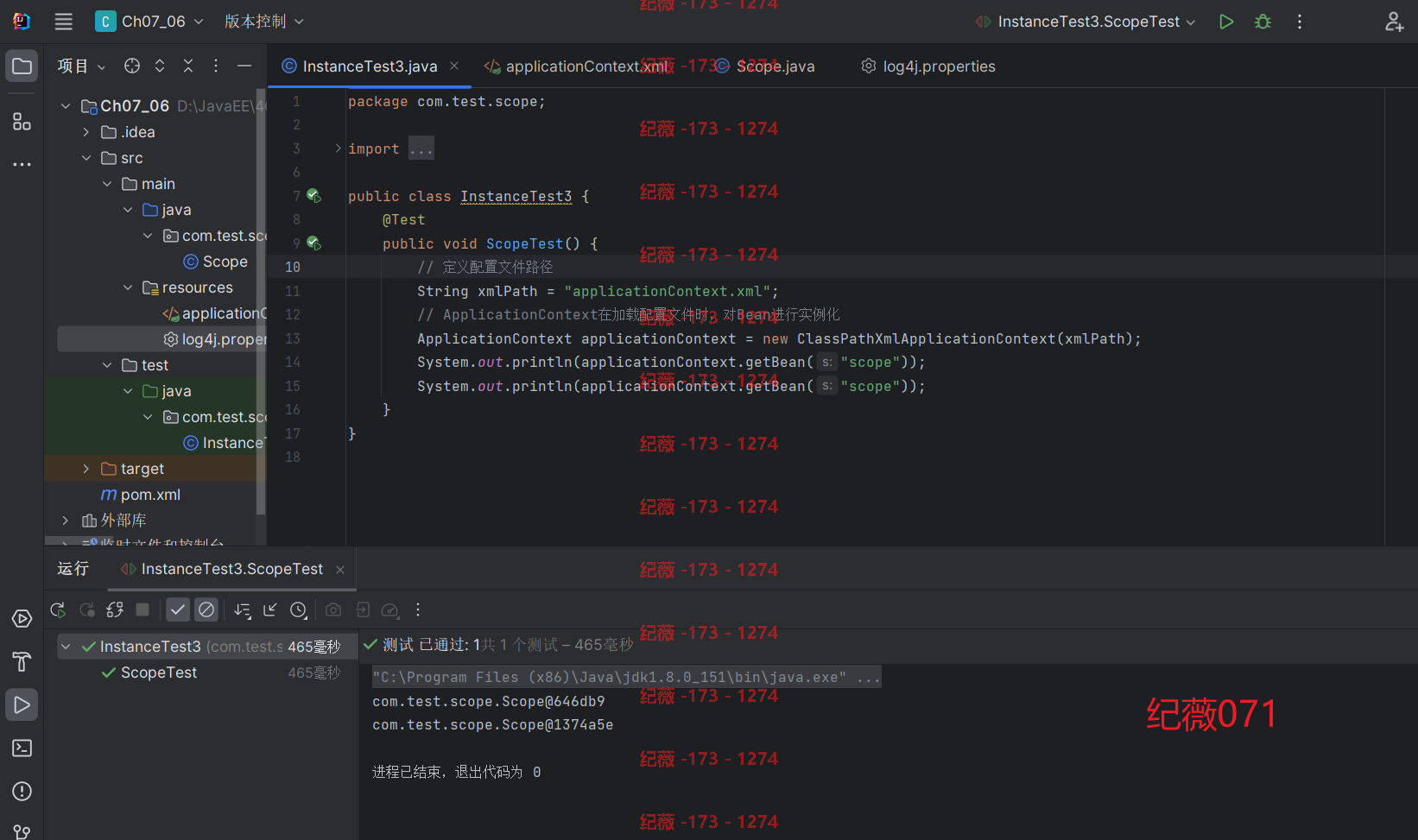Click the select opened file target icon

(x=131, y=66)
